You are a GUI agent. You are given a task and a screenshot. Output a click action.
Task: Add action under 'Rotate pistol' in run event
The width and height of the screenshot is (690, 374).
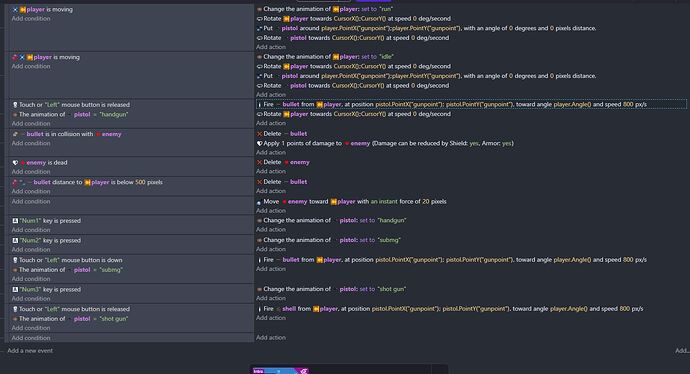tap(271, 47)
